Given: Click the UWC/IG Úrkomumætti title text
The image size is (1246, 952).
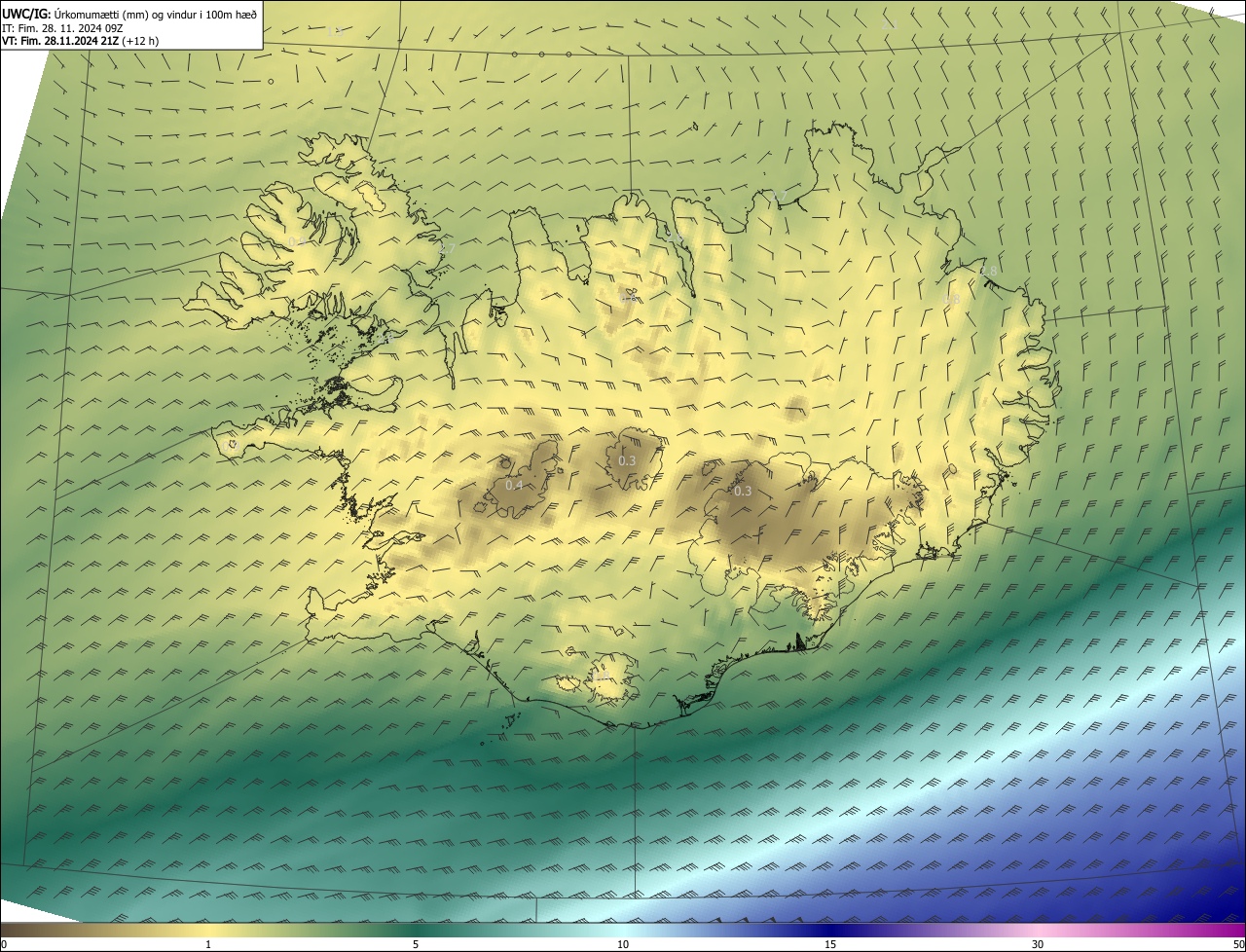Looking at the screenshot, I should point(129,14).
